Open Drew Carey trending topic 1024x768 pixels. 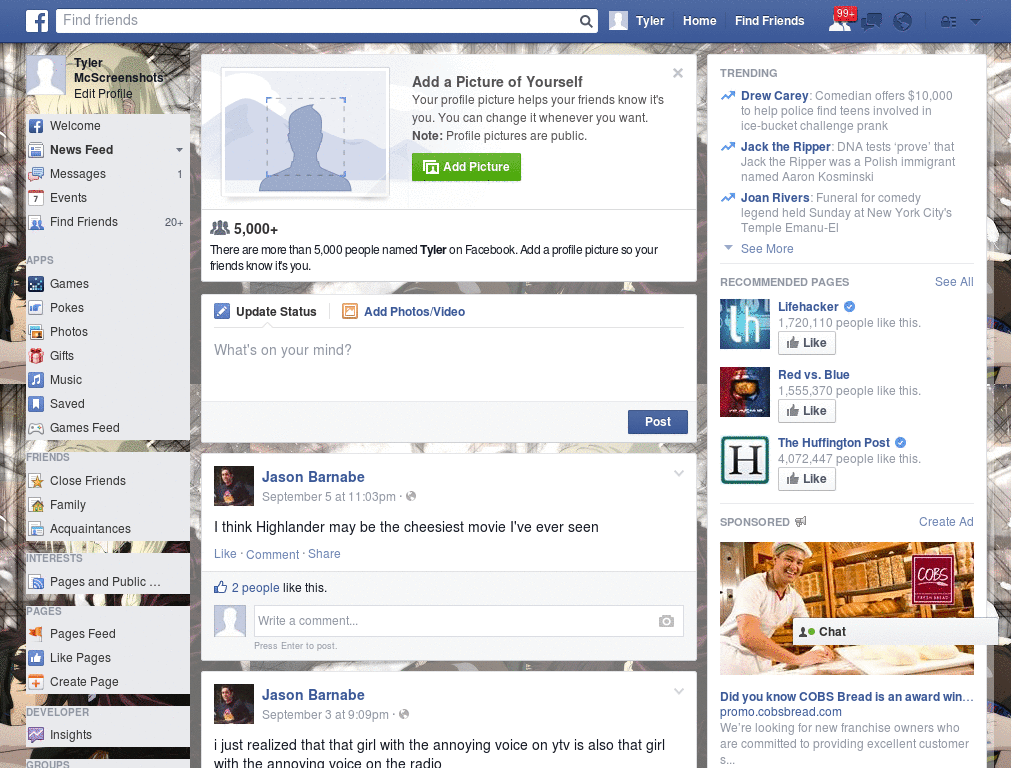coord(775,96)
